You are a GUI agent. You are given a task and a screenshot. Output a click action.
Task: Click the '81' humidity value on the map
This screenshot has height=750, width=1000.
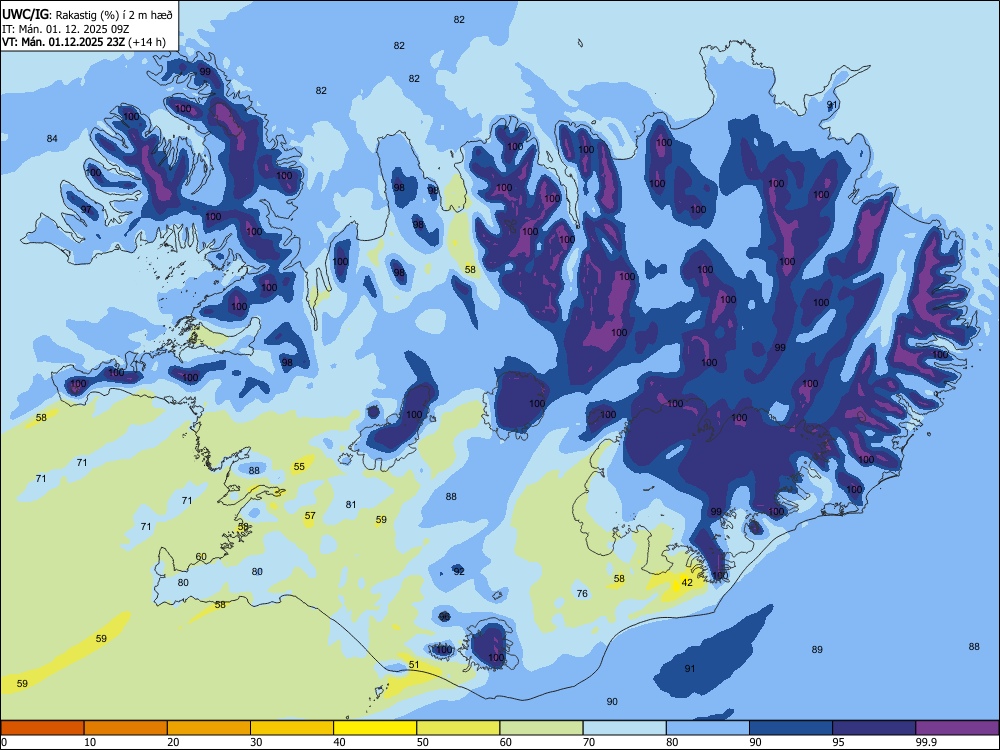(x=351, y=504)
